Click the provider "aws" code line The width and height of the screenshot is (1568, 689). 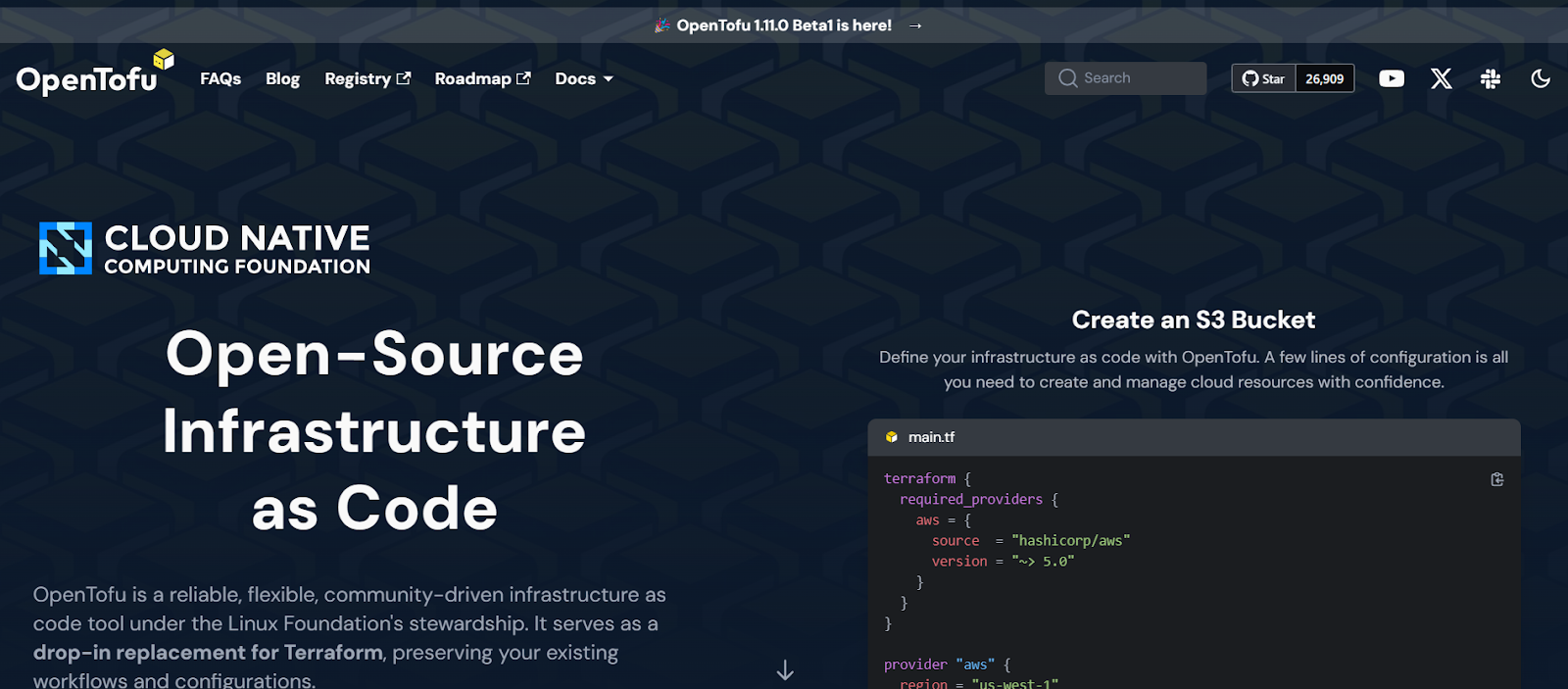tap(947, 664)
